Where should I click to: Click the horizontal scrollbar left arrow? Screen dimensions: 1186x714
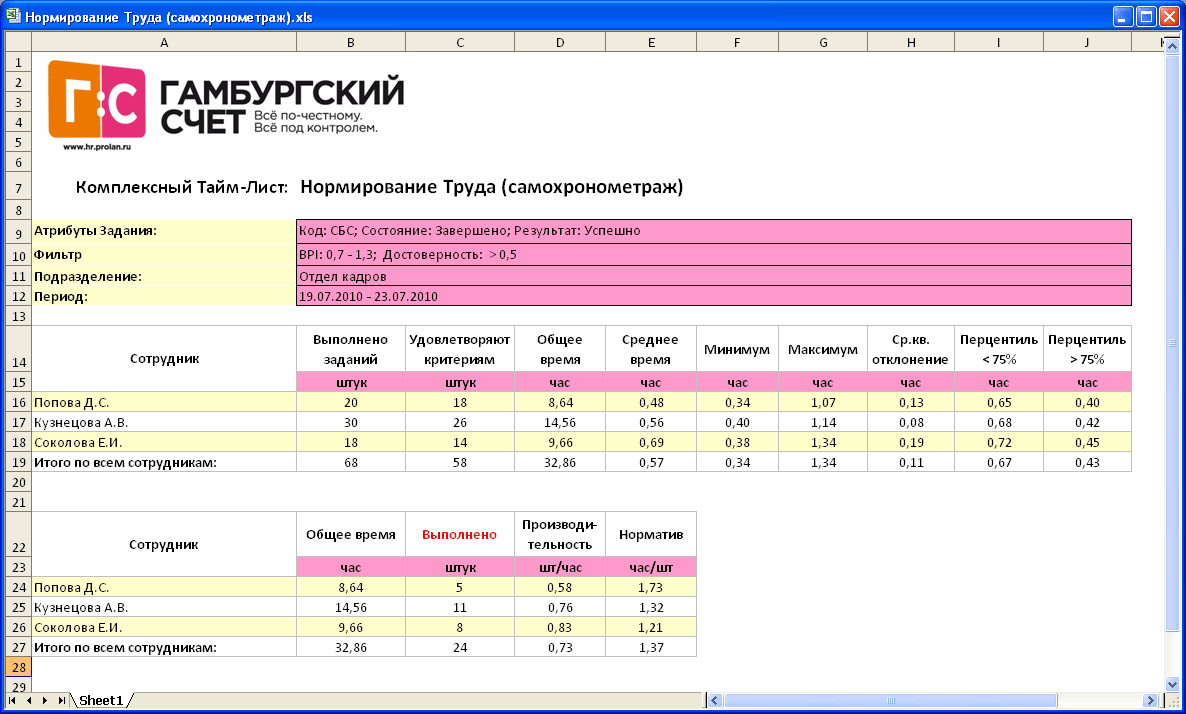(x=714, y=700)
